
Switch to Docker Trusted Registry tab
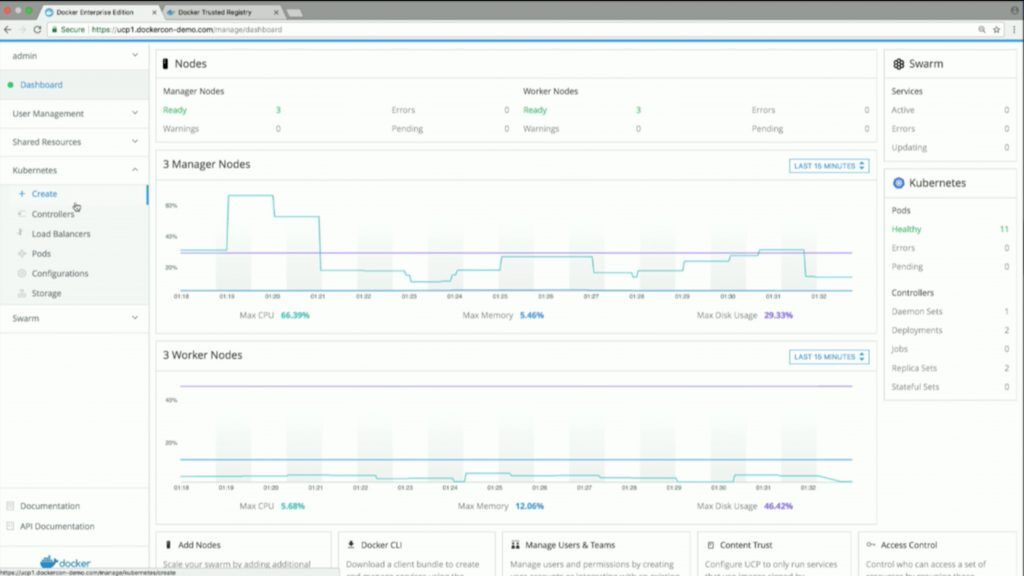(x=216, y=12)
